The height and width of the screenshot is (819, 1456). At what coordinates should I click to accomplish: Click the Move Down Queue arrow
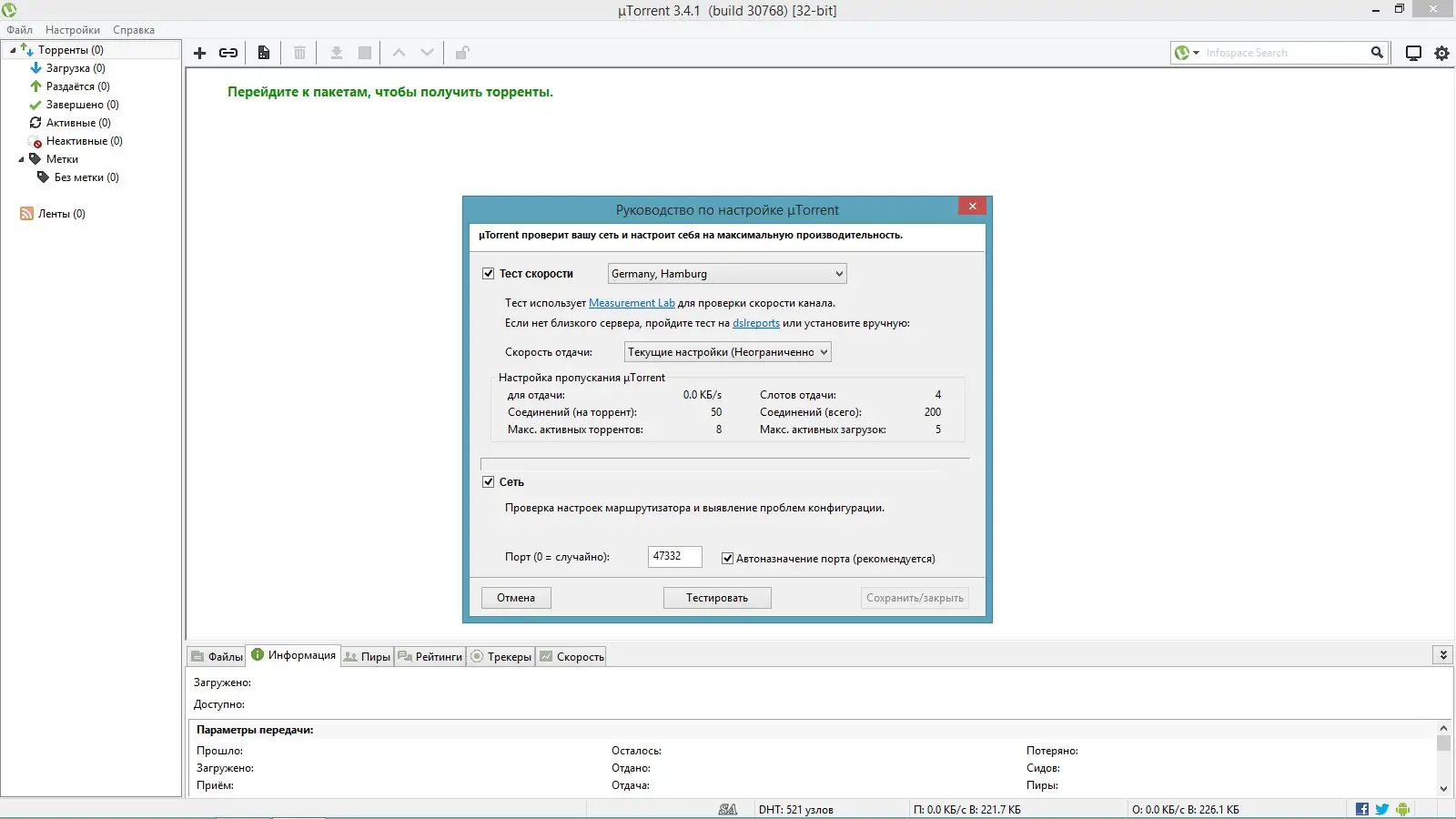tap(427, 53)
